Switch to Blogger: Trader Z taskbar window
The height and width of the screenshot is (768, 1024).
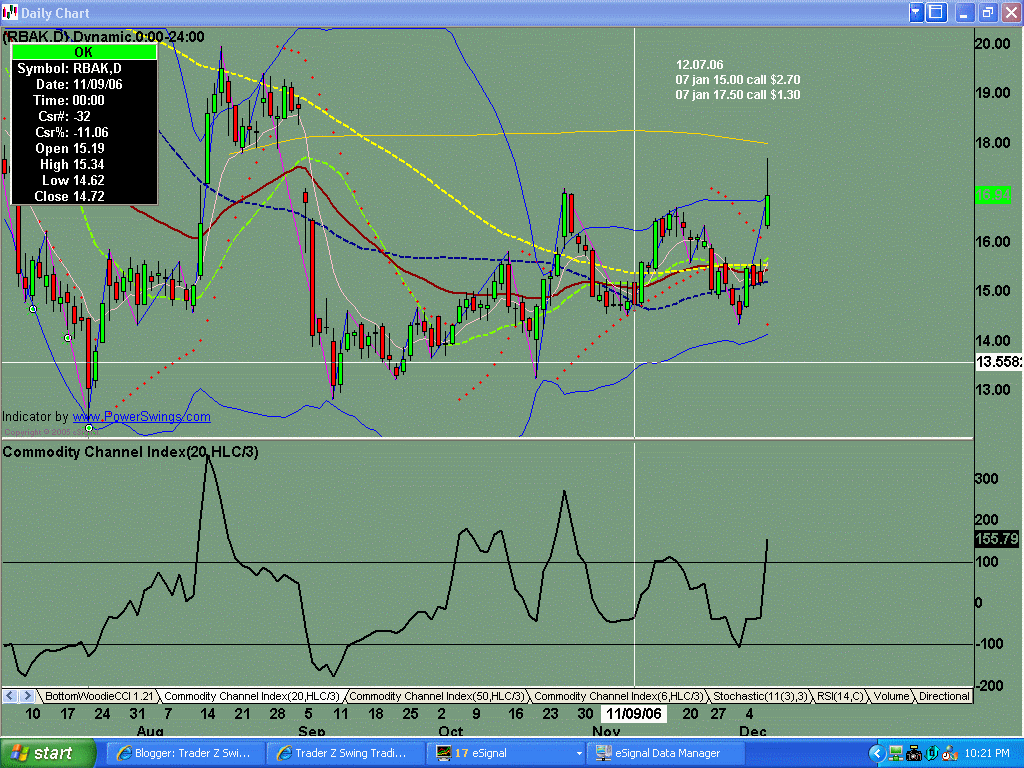tap(185, 753)
